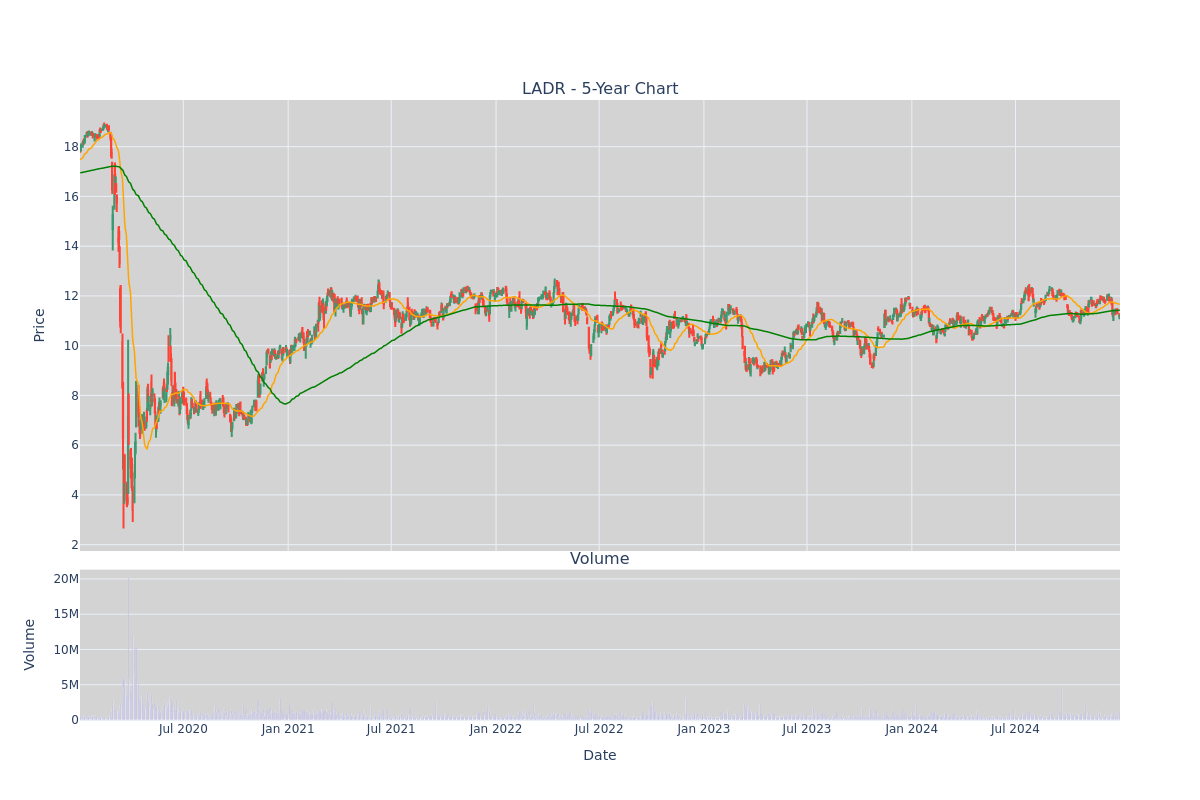This screenshot has width=1200, height=800.
Task: Click the 0 volume tick label
Action: click(75, 720)
